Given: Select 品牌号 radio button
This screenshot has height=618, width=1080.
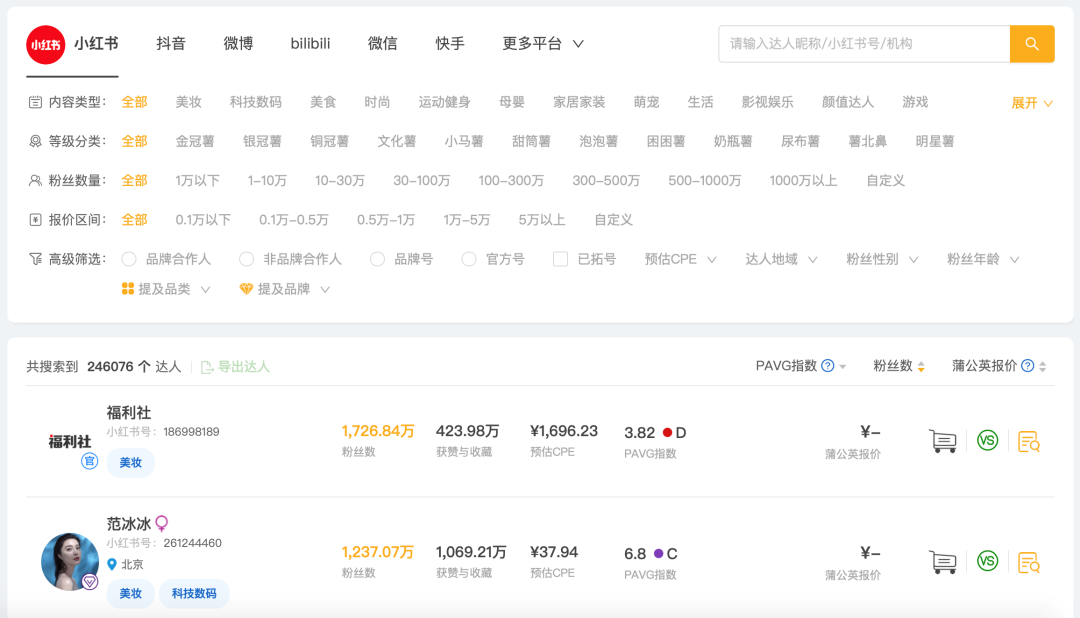Looking at the screenshot, I should pos(377,259).
